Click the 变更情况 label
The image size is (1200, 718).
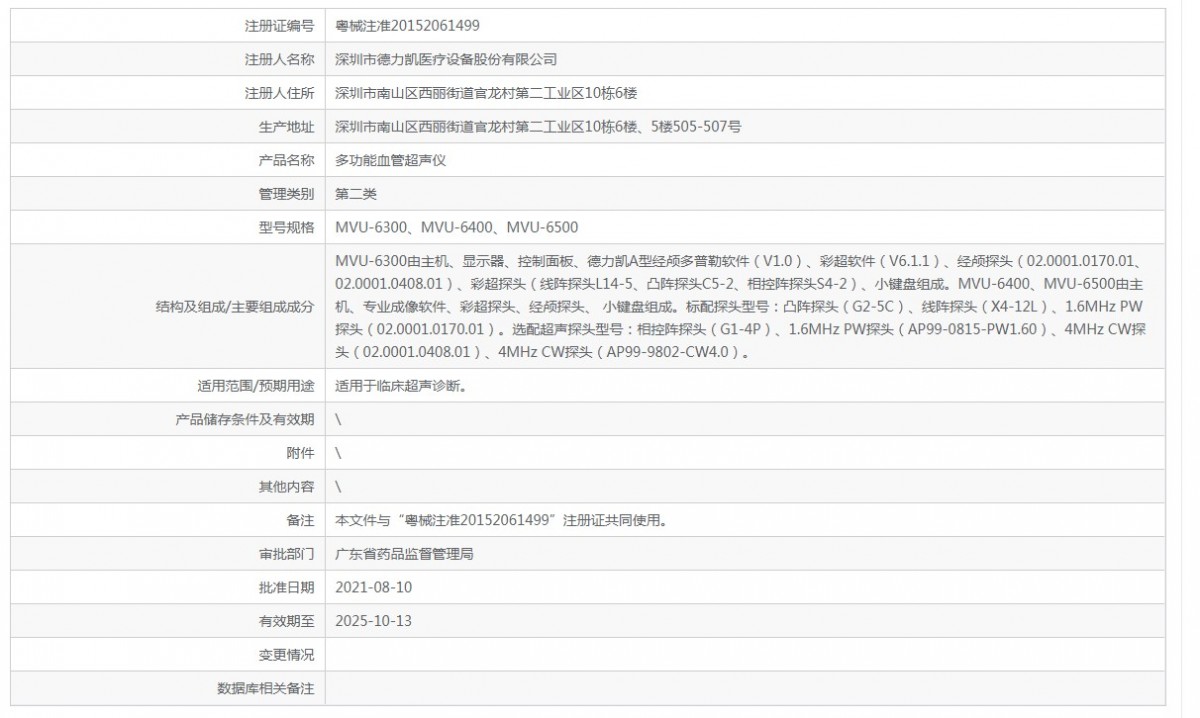[286, 655]
